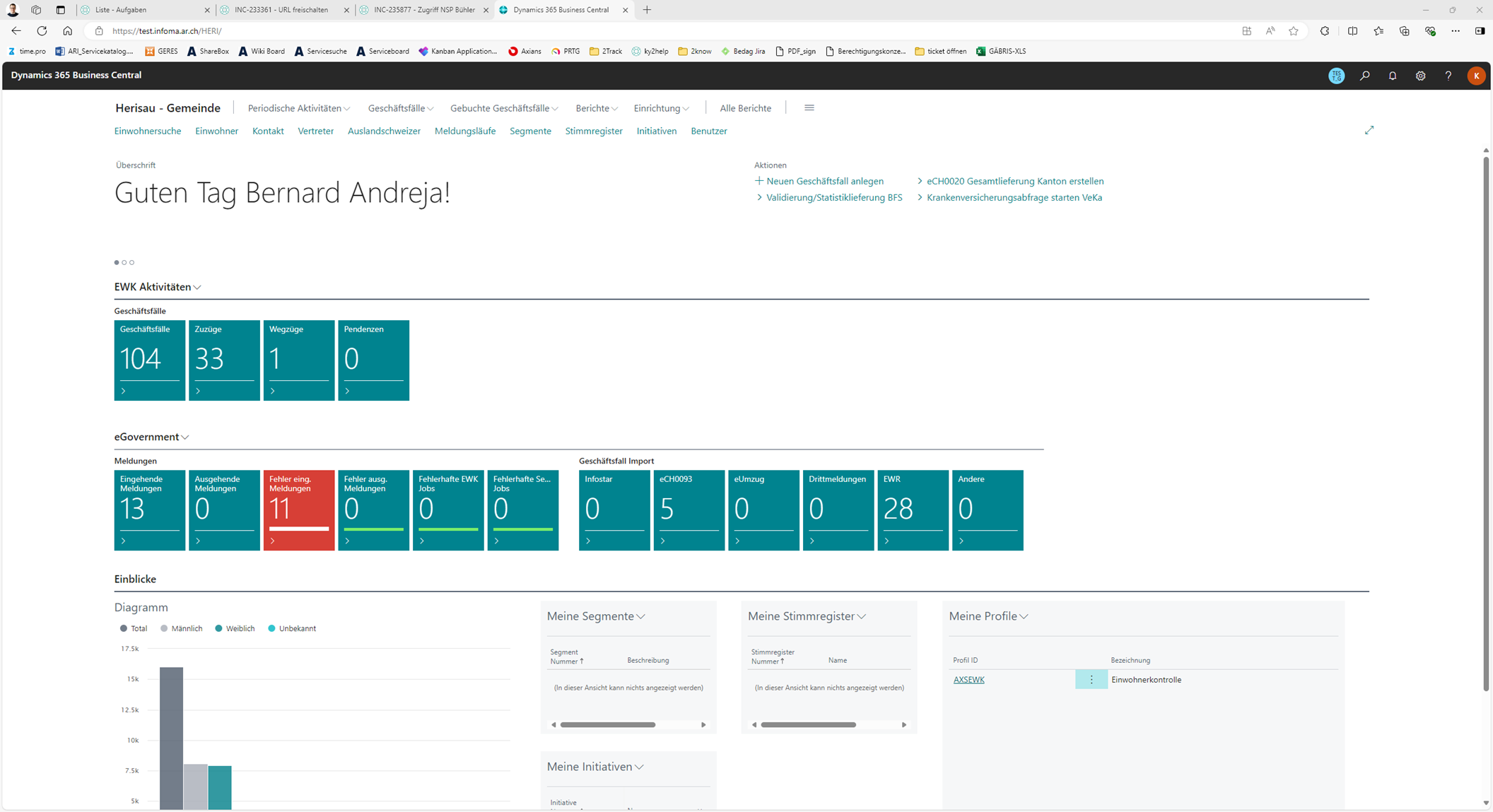Select the third headline carousel dot
Image resolution: width=1493 pixels, height=812 pixels.
(132, 262)
